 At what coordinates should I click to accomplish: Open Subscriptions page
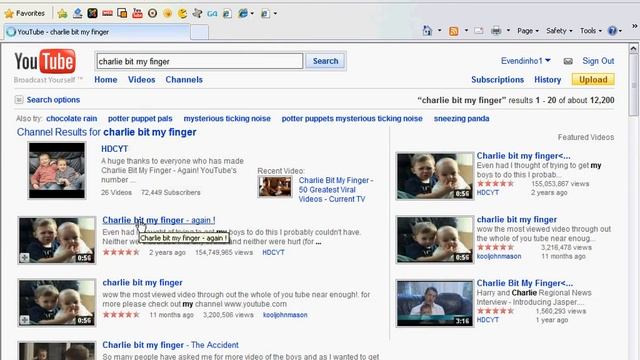498,80
